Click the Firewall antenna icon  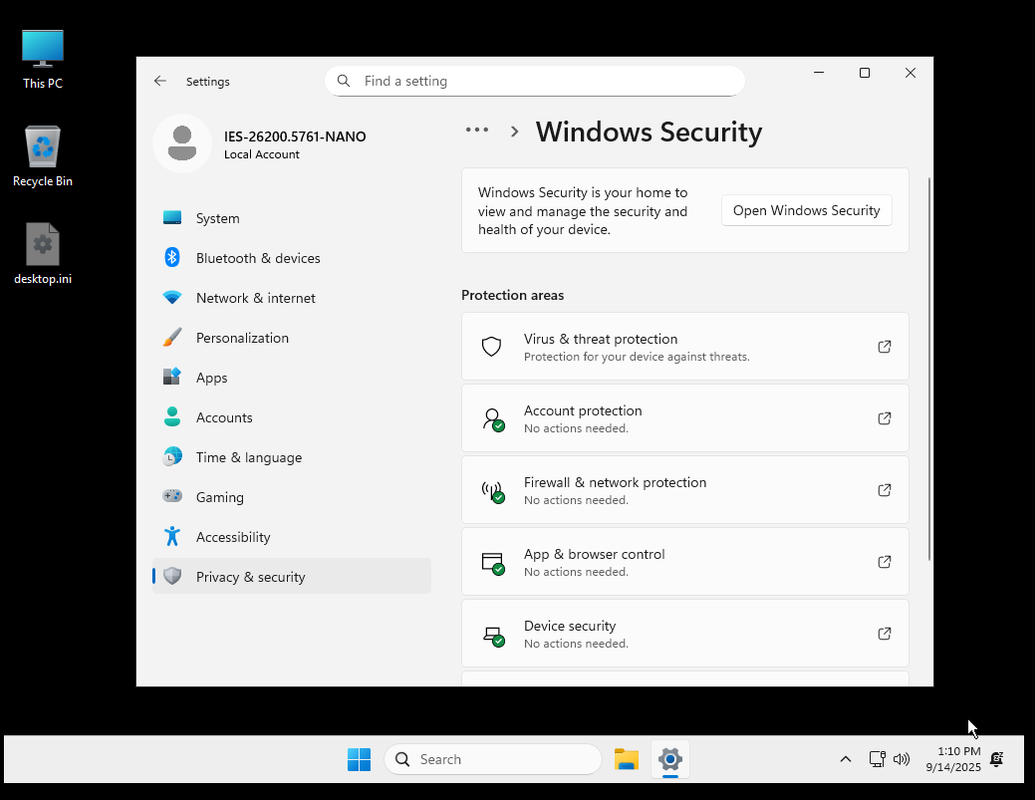click(492, 491)
